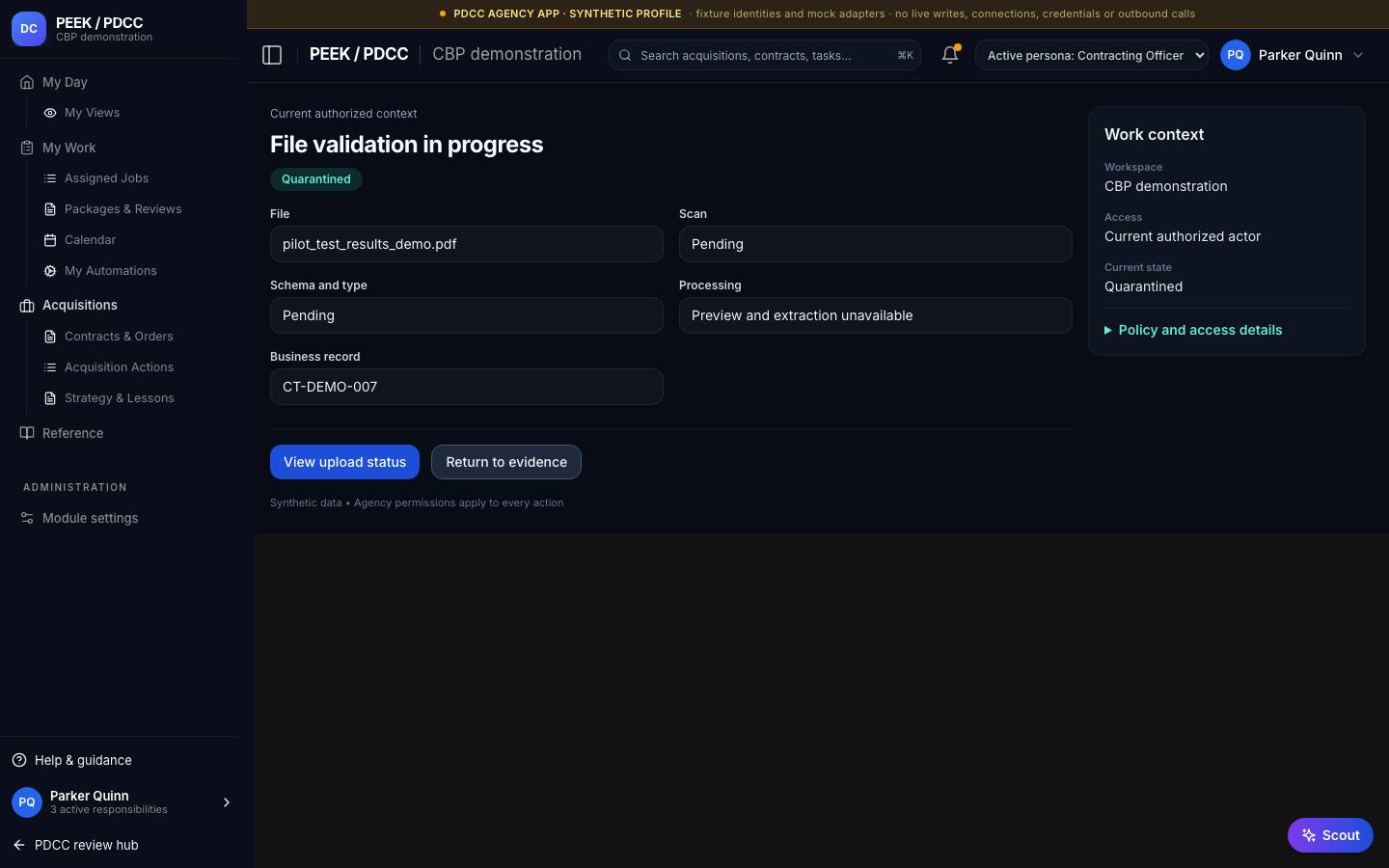Click the Processing field value
Screen dimensions: 1389x868
pos(876,315)
